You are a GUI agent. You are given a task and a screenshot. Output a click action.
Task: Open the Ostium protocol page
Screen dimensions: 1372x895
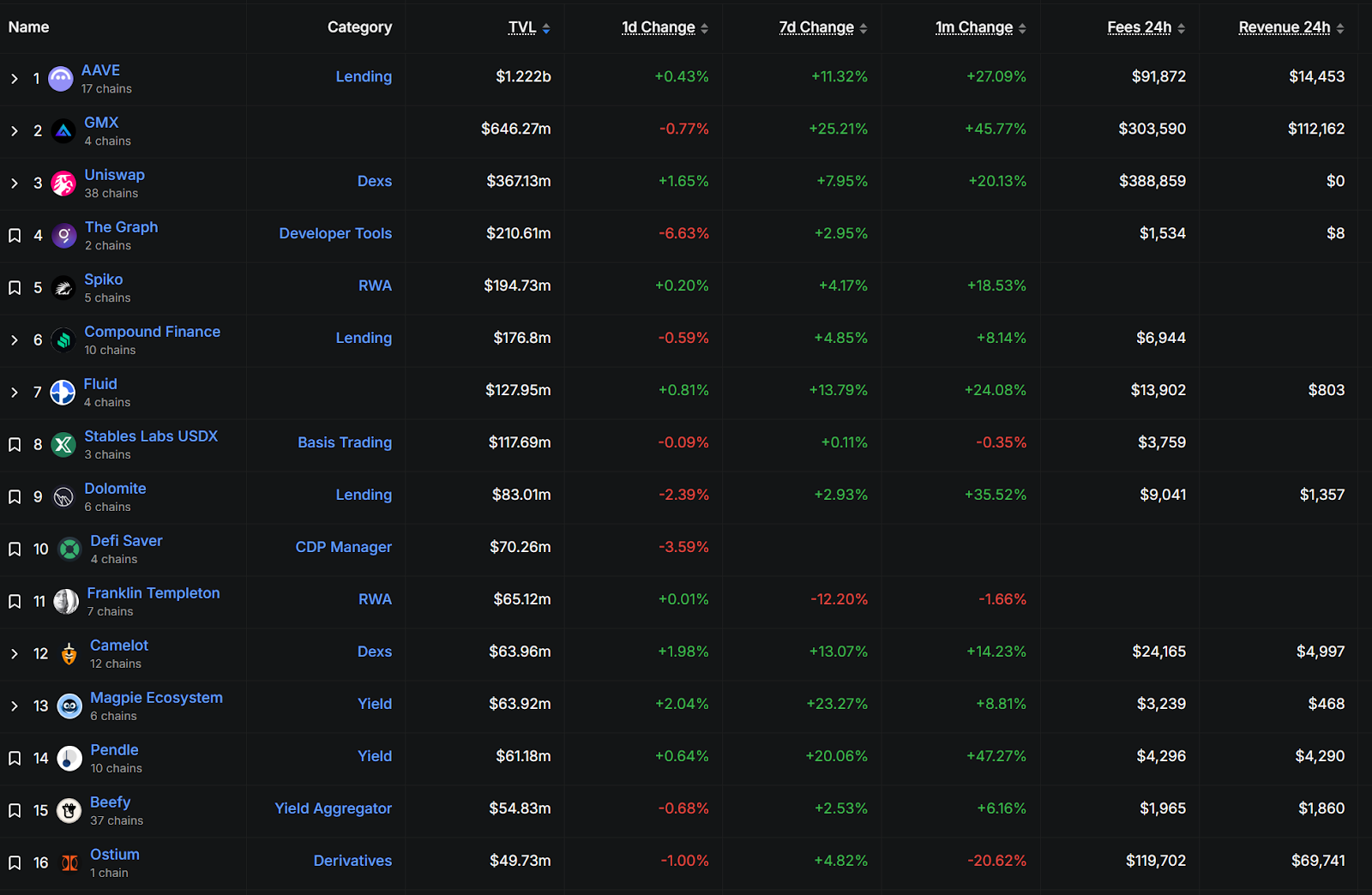point(115,855)
